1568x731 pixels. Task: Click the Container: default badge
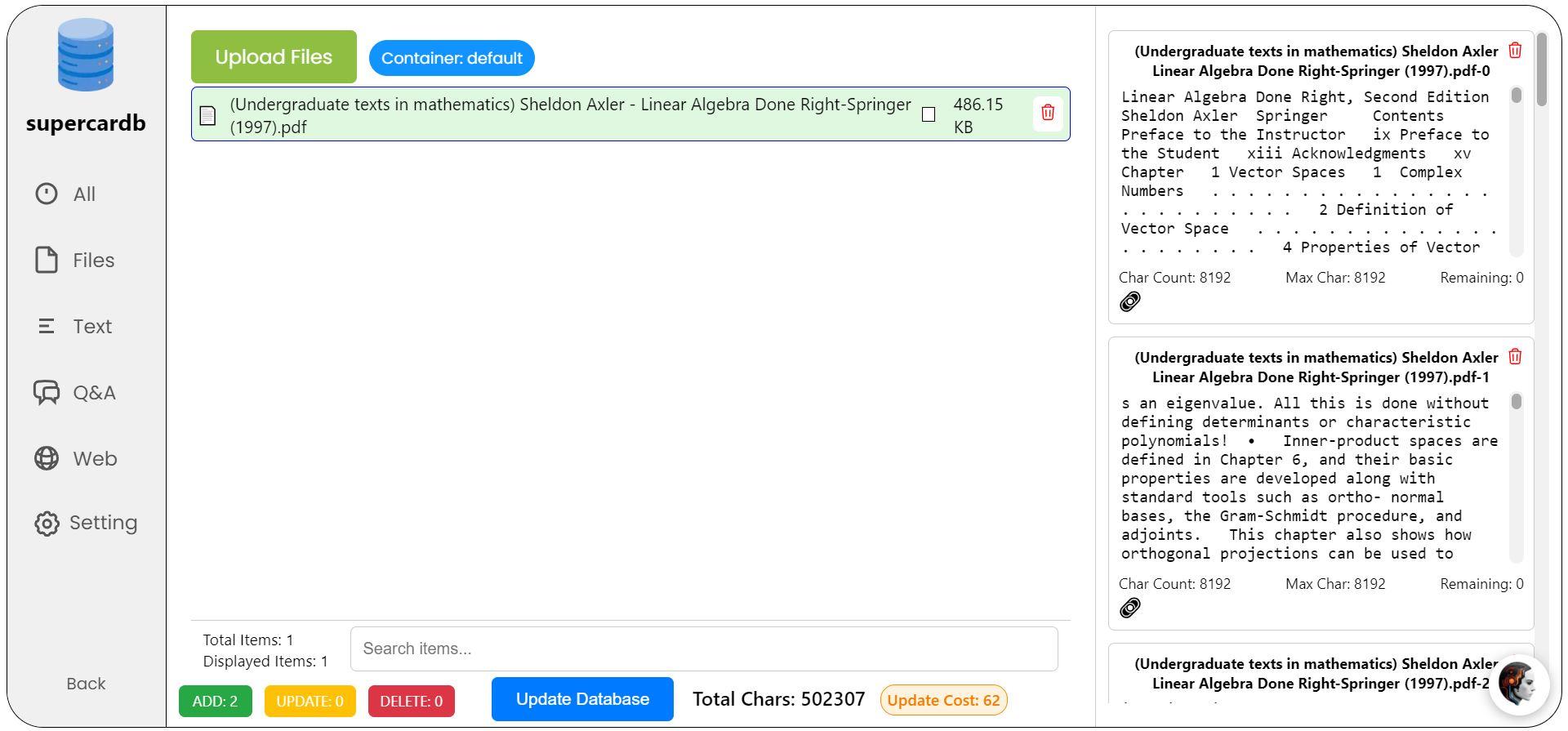click(452, 58)
